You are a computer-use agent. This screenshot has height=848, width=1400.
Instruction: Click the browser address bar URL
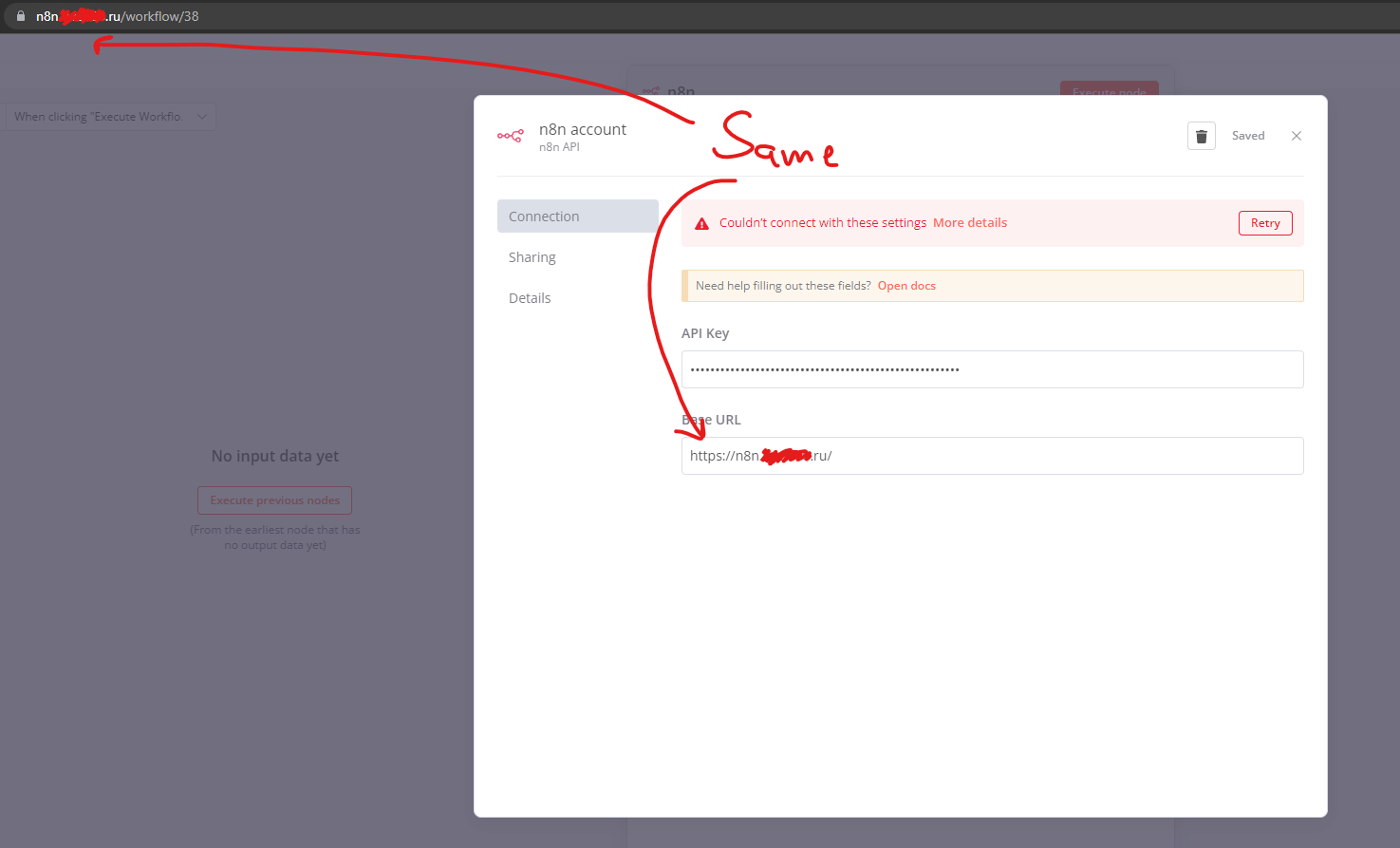118,16
